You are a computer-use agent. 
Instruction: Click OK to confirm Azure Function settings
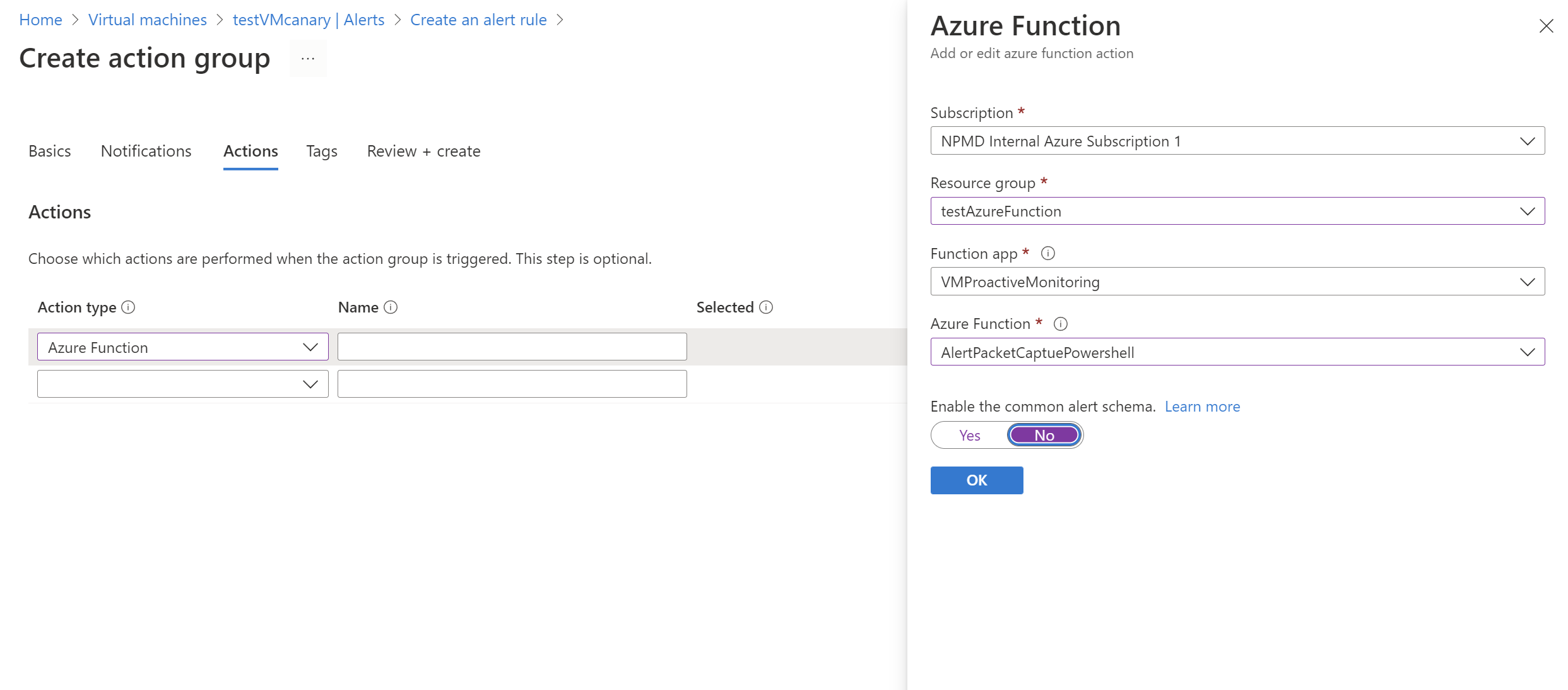[976, 479]
